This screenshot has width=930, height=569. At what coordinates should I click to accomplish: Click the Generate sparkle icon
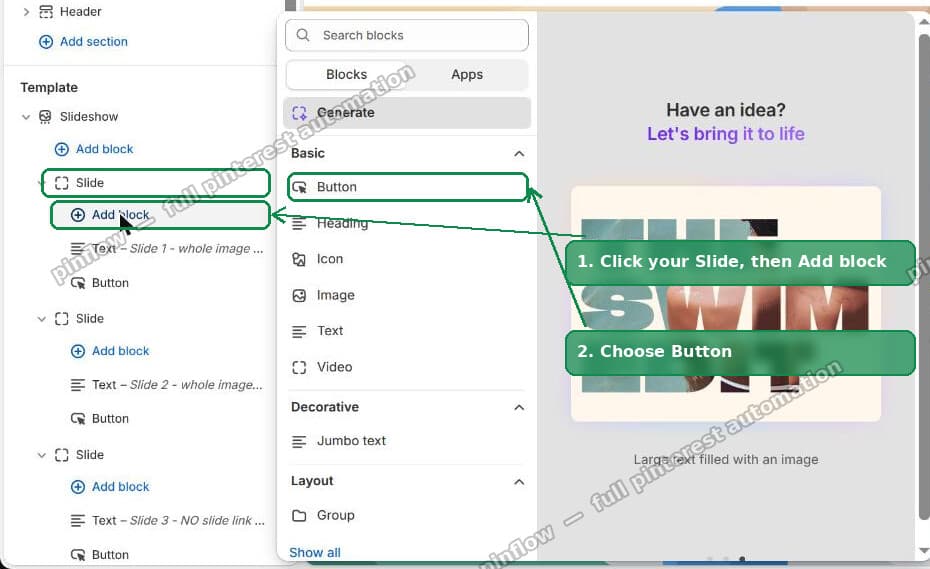tap(300, 113)
